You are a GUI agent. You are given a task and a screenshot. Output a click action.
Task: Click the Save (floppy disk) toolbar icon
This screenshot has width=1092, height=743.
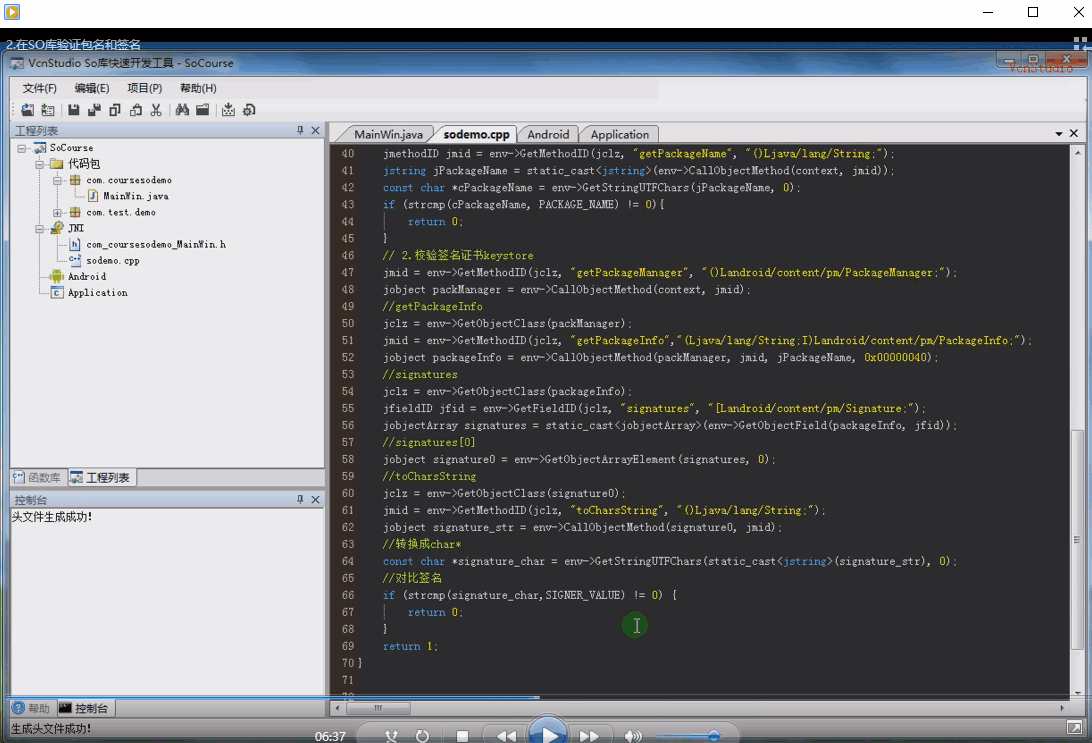click(74, 110)
